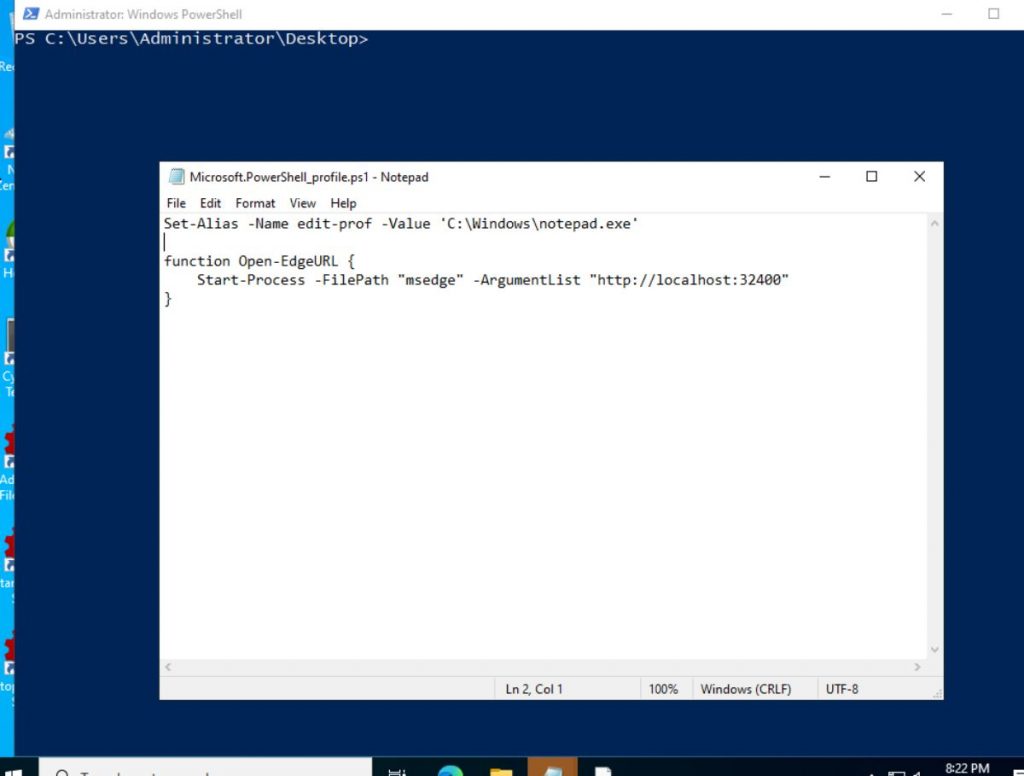
Task: Open the File menu in Notepad
Action: (x=176, y=203)
